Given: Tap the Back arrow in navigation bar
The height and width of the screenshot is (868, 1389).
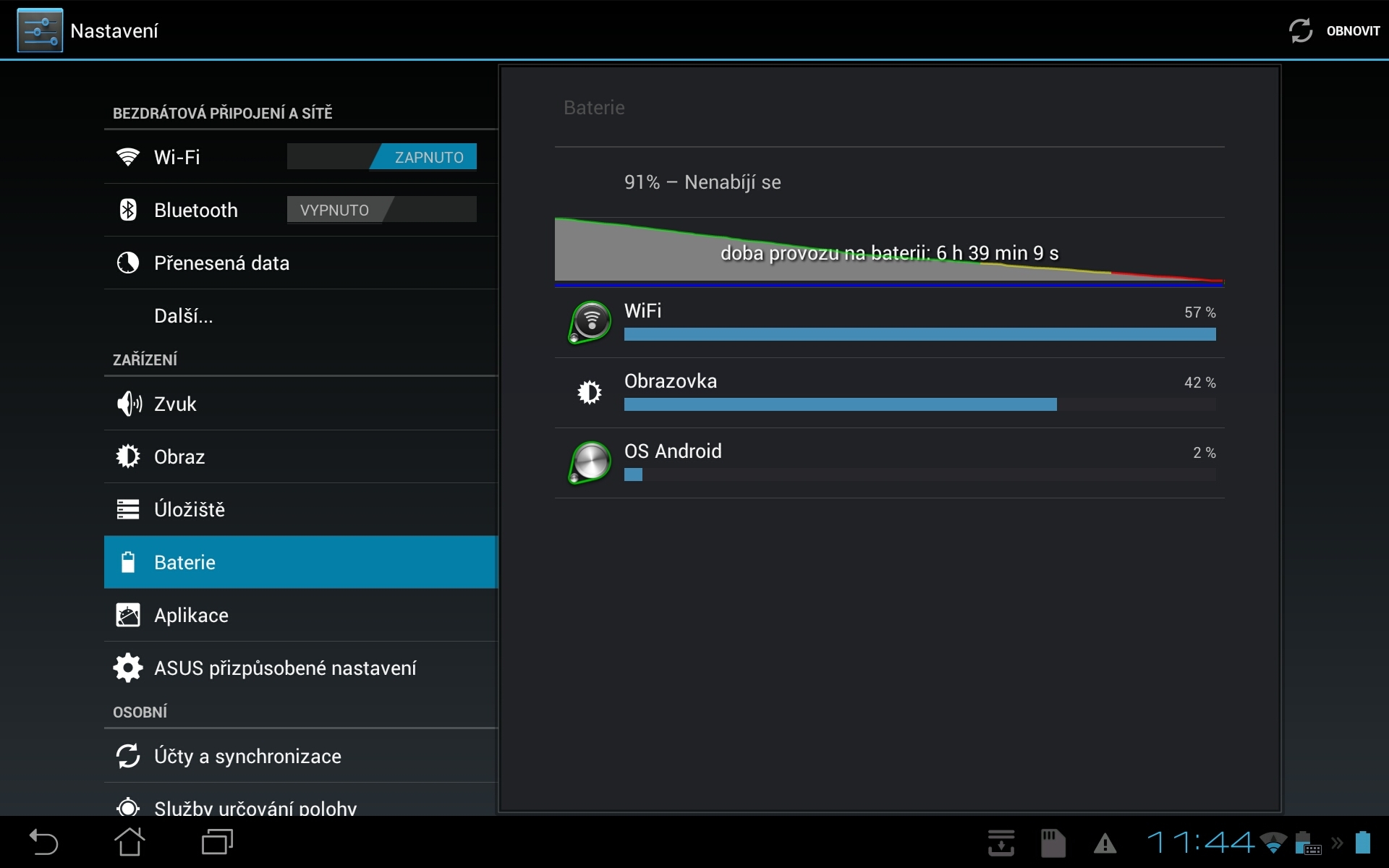Looking at the screenshot, I should tap(43, 841).
